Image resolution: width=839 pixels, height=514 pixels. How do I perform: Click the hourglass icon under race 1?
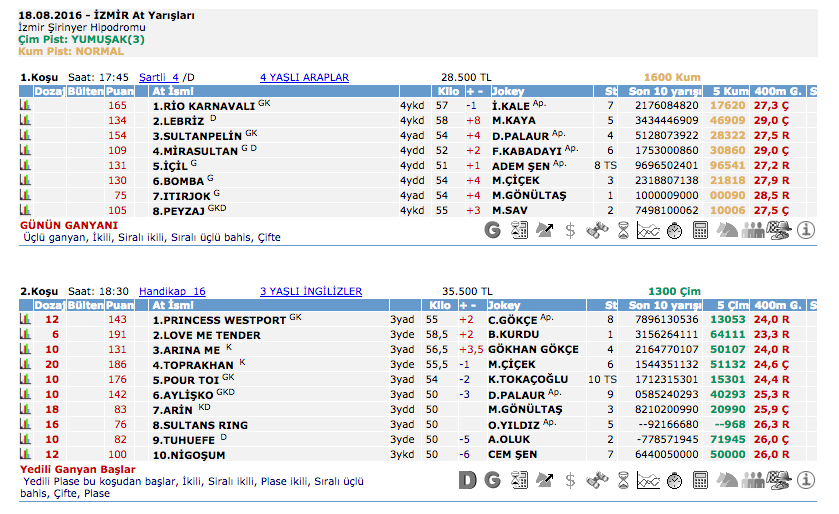coord(623,231)
